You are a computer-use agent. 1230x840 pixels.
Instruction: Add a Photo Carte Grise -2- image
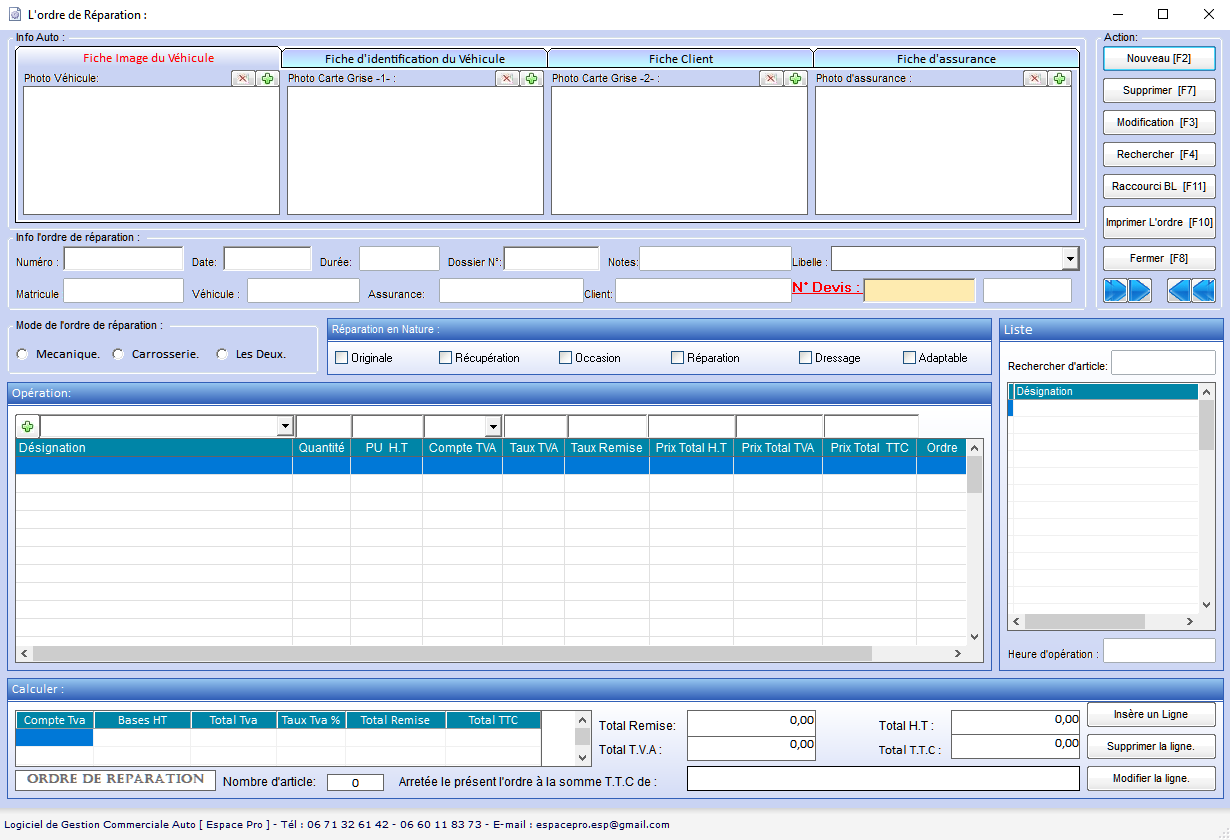tap(795, 79)
